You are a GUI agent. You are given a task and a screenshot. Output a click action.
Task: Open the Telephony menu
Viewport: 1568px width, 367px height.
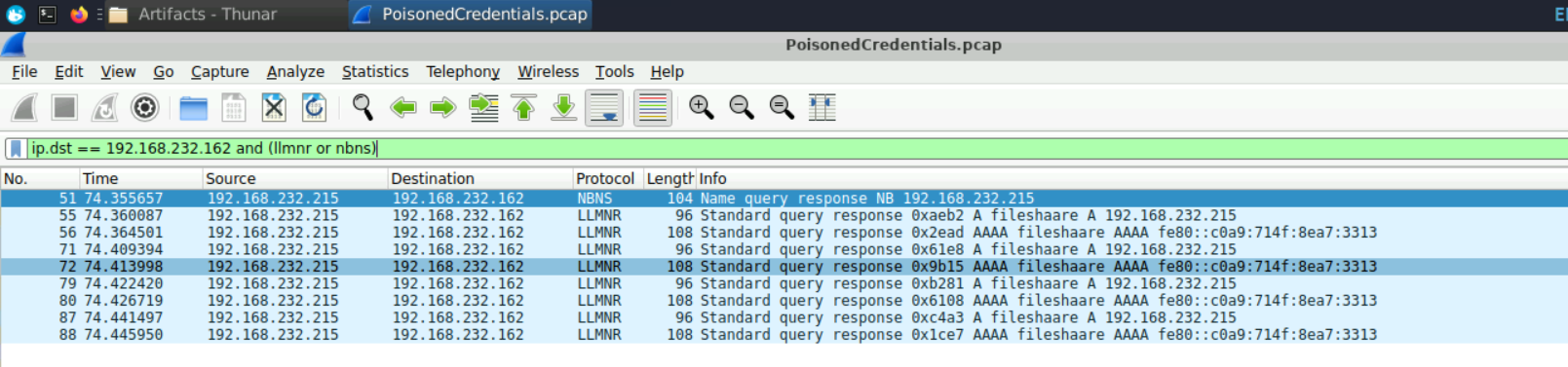click(463, 71)
